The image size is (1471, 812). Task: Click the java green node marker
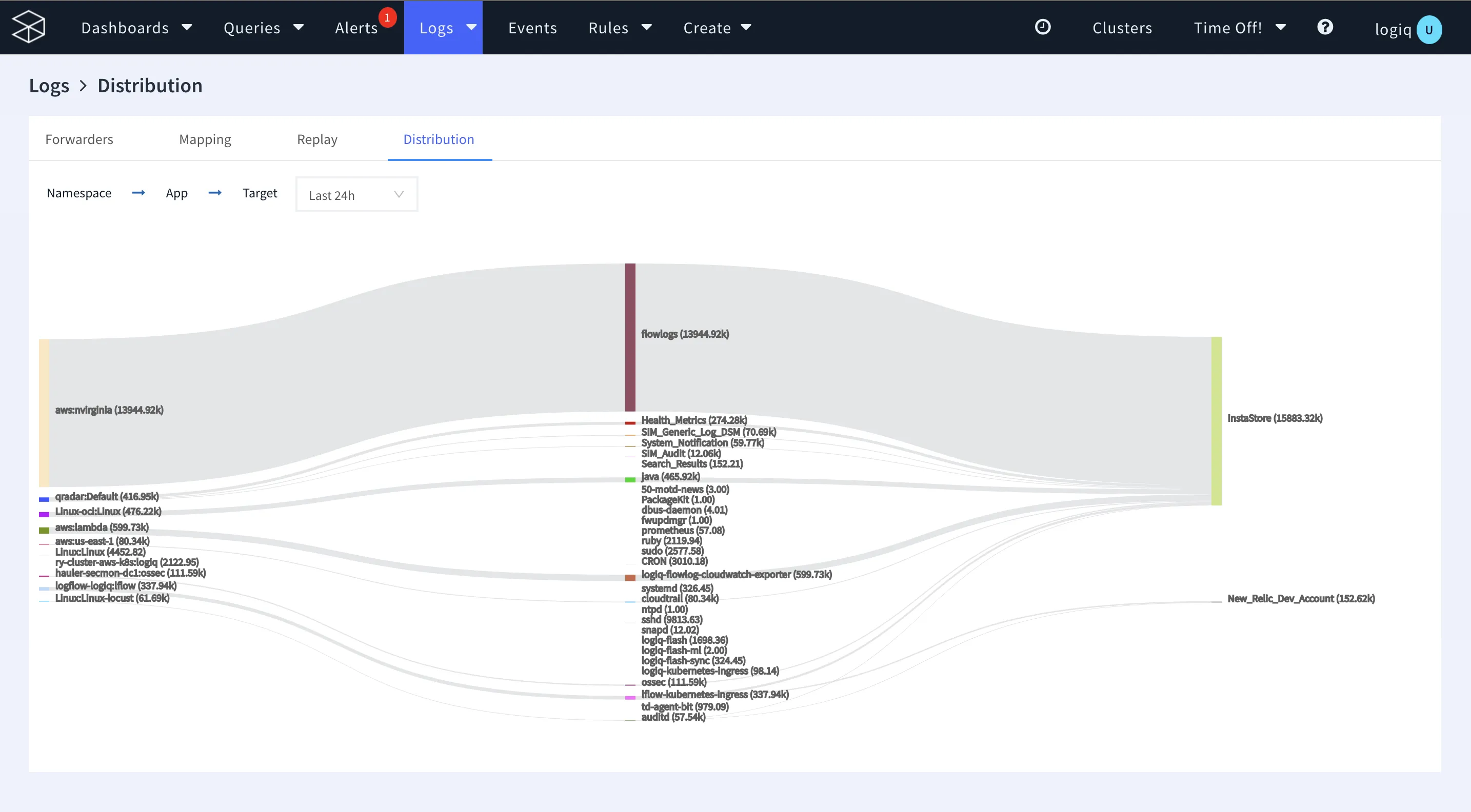630,480
